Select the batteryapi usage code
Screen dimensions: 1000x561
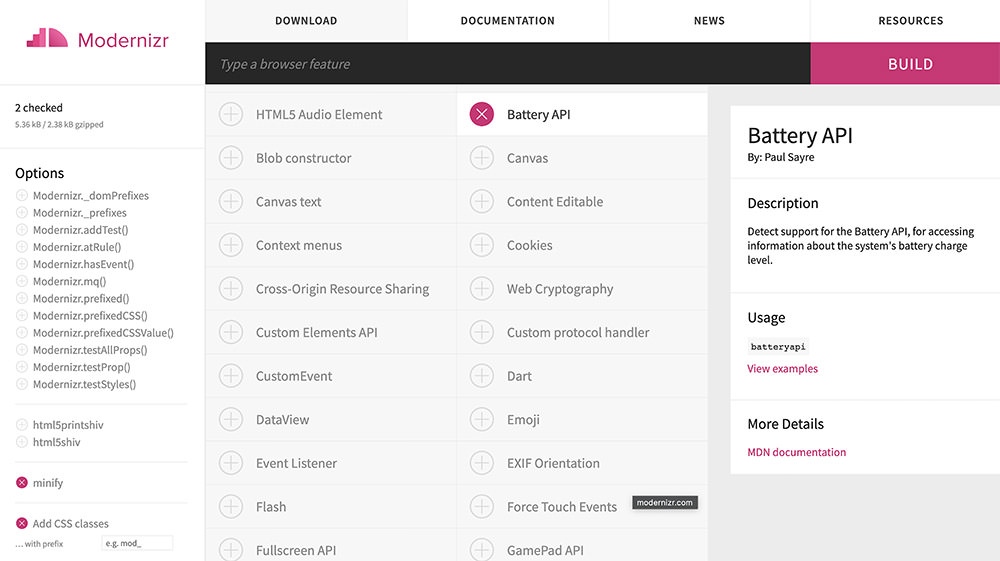pos(778,346)
